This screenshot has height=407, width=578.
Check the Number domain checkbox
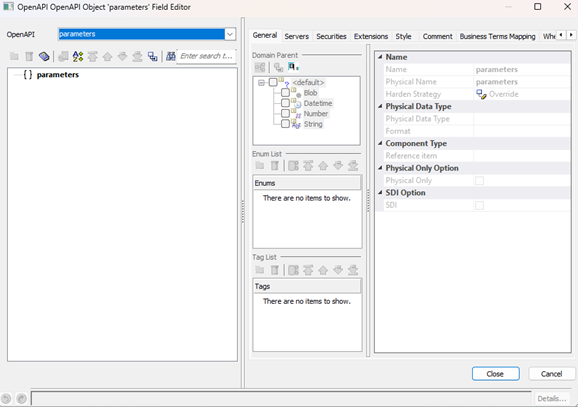[x=285, y=113]
